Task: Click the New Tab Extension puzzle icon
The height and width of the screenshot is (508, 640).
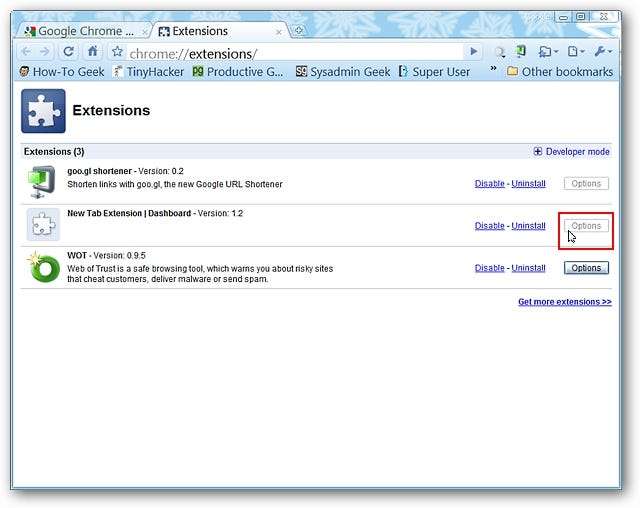Action: pos(43,224)
